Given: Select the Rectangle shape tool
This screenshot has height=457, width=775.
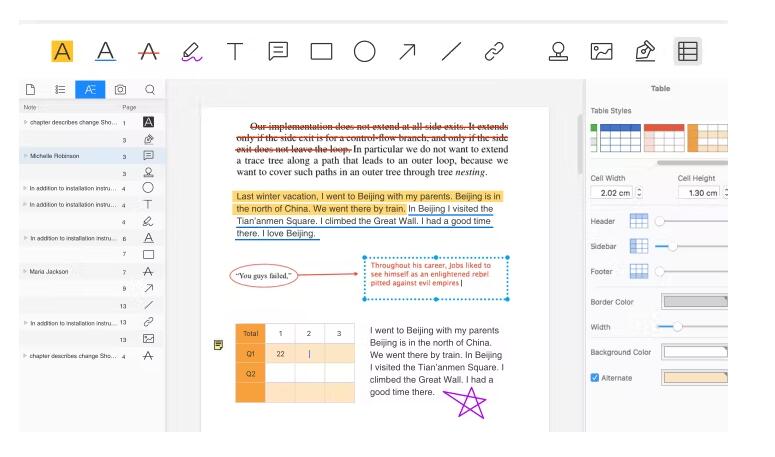Looking at the screenshot, I should click(x=321, y=51).
